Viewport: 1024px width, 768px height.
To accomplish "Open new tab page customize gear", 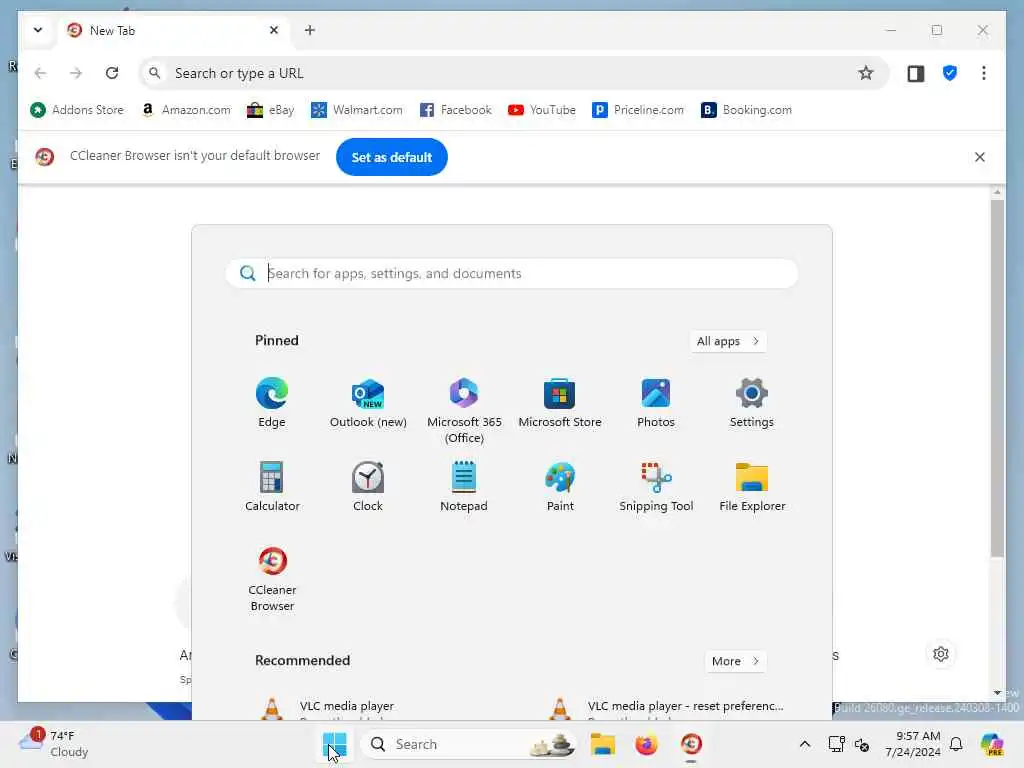I will click(x=940, y=654).
